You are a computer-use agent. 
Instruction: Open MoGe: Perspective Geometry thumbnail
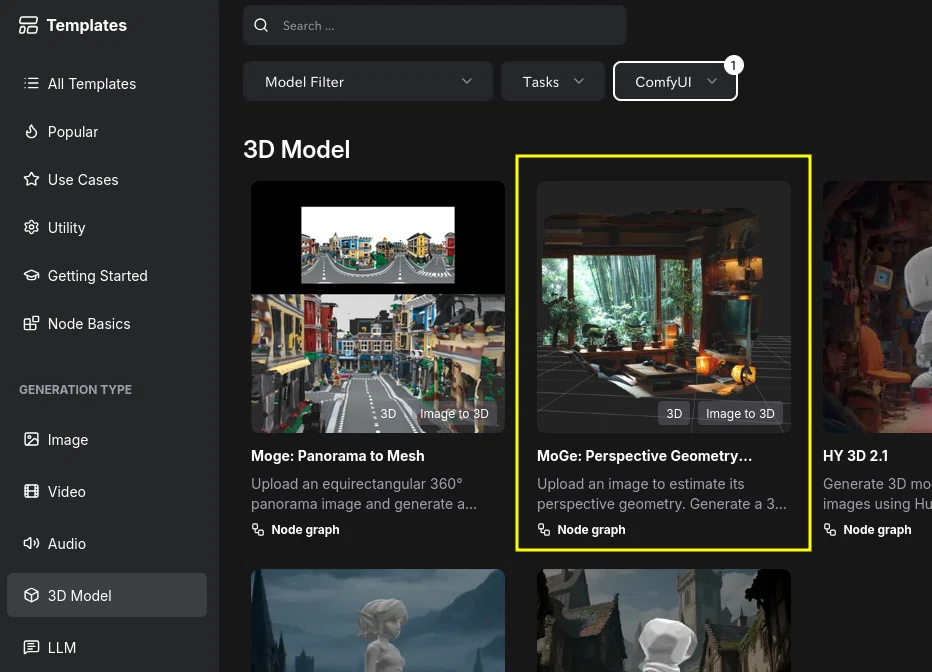(664, 307)
